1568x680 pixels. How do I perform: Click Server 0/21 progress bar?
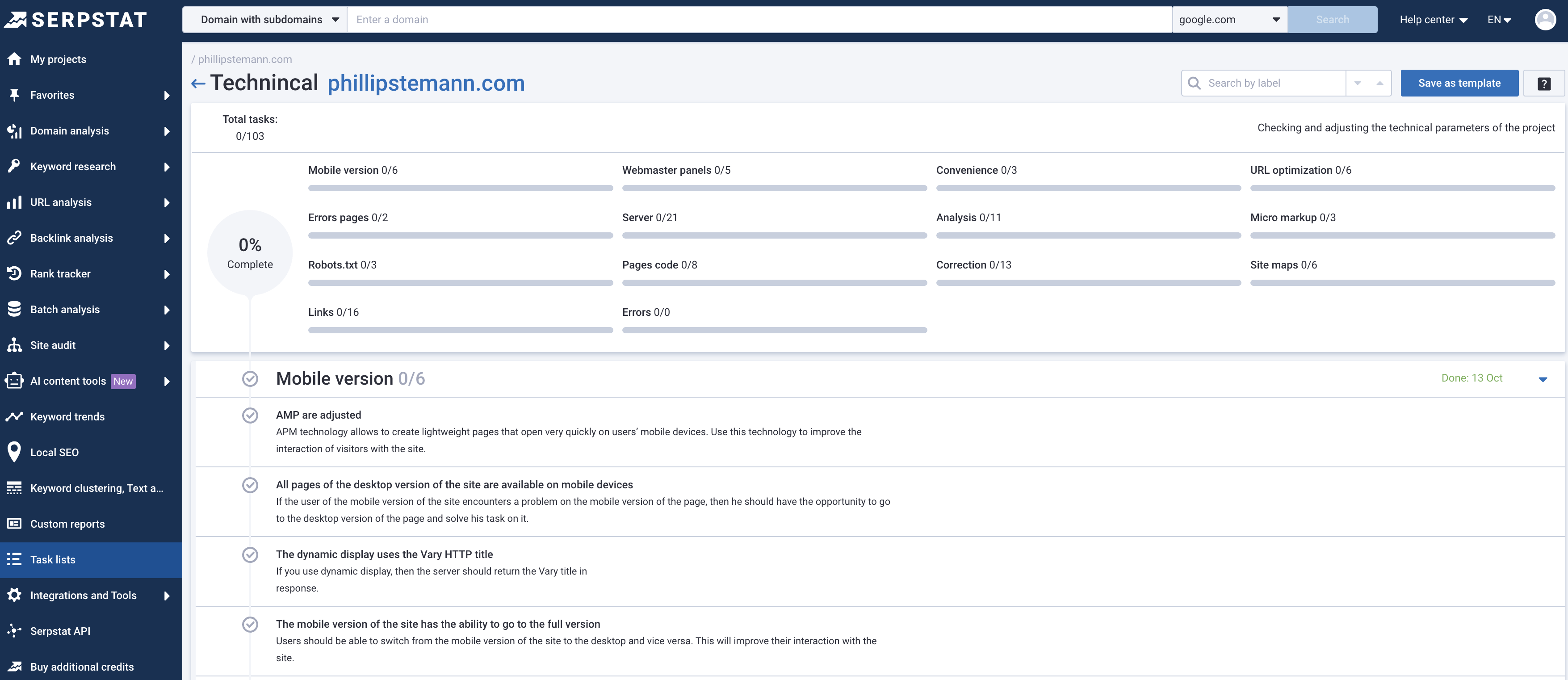click(774, 235)
